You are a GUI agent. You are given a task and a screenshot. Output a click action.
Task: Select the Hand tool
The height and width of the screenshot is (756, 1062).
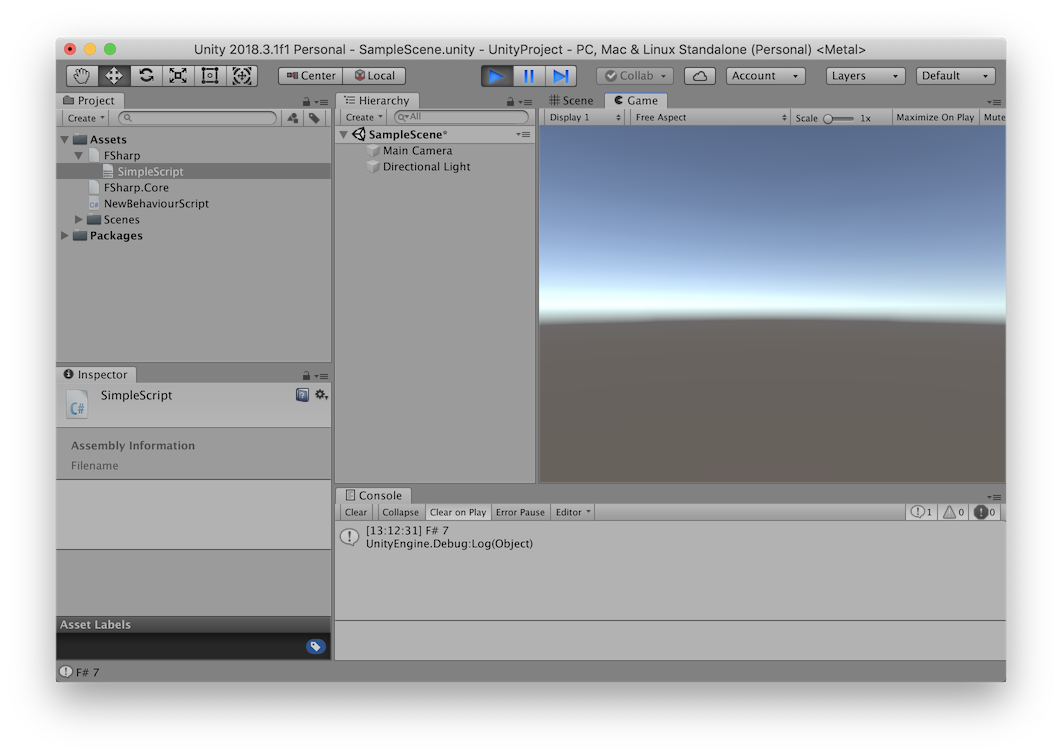tap(82, 75)
